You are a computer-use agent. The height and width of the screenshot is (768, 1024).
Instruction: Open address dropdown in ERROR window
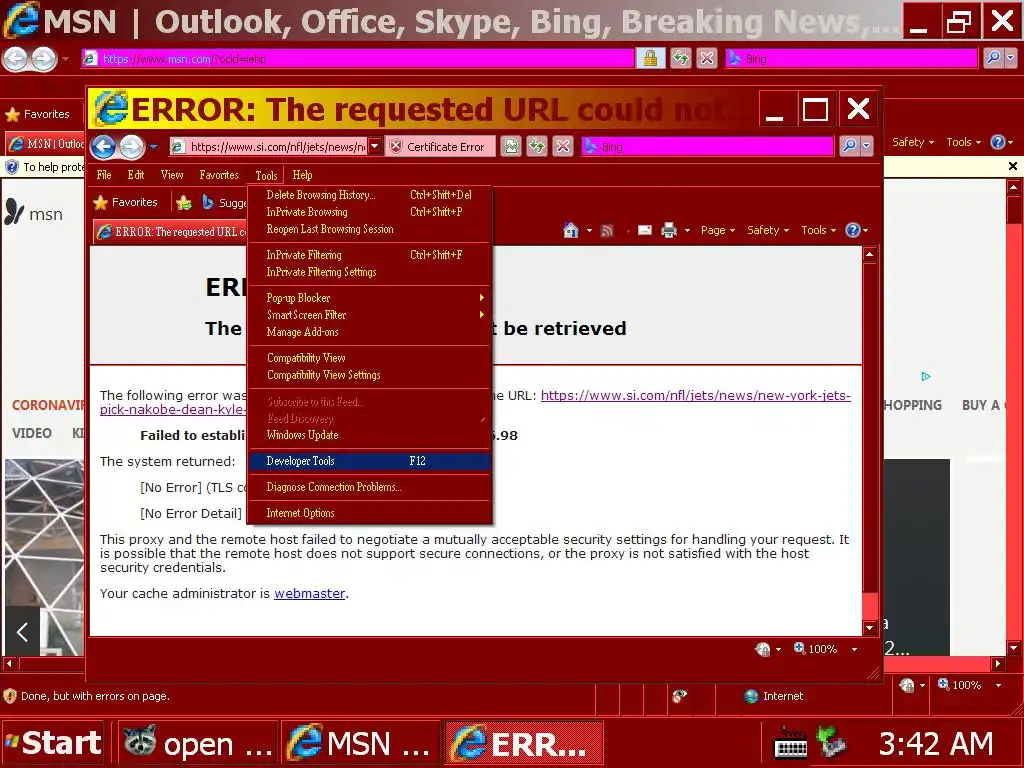(x=375, y=146)
